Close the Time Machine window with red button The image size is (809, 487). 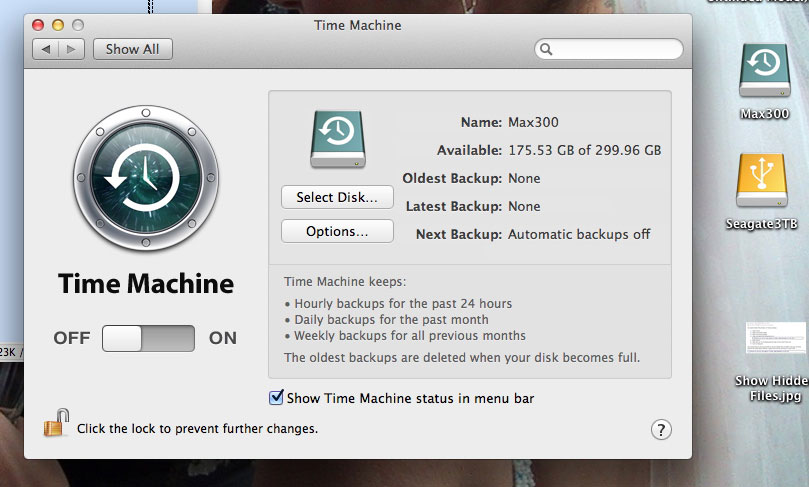38,25
